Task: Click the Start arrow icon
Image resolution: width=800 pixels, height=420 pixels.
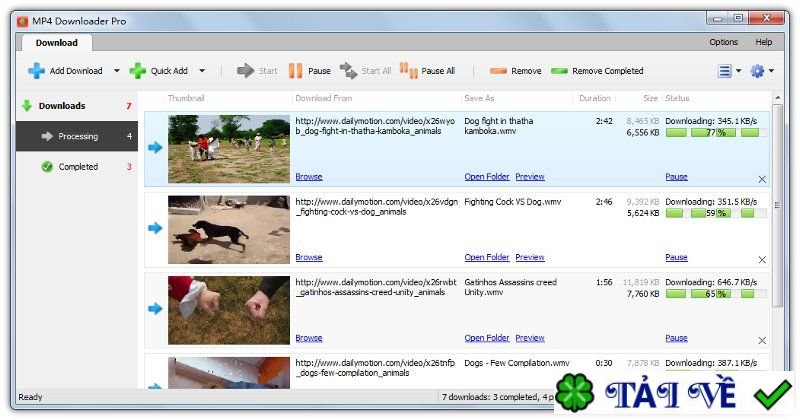Action: click(245, 70)
